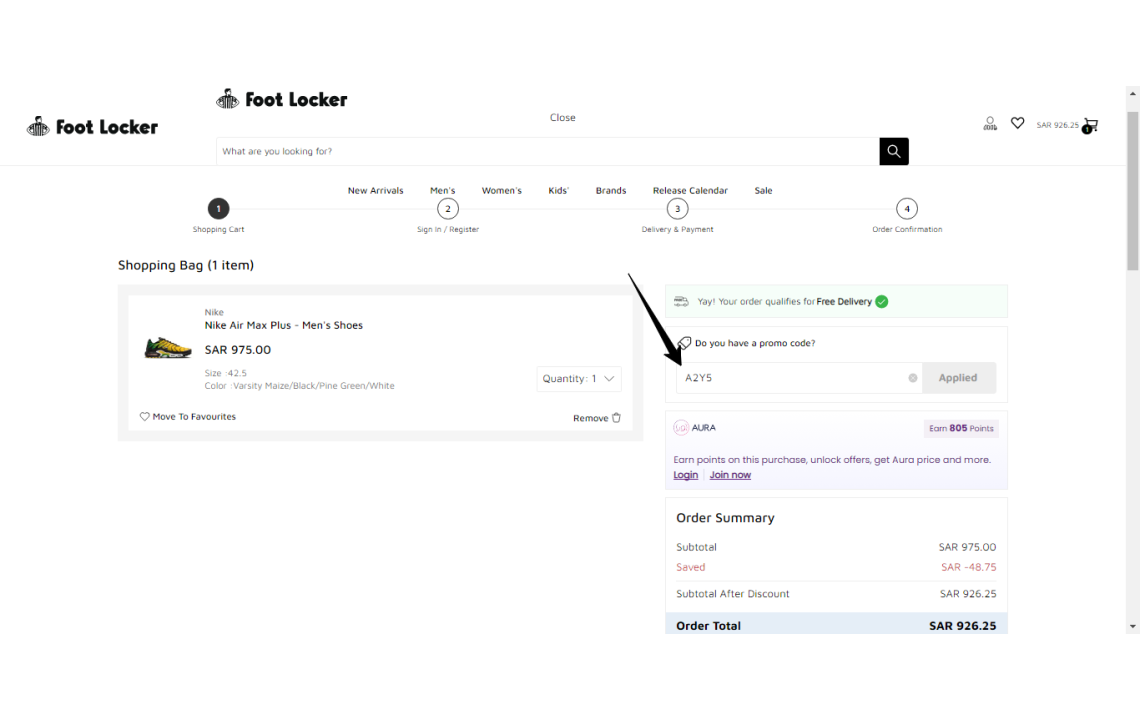Click the Earn 805 Points badge
1140x720 pixels.
961,428
